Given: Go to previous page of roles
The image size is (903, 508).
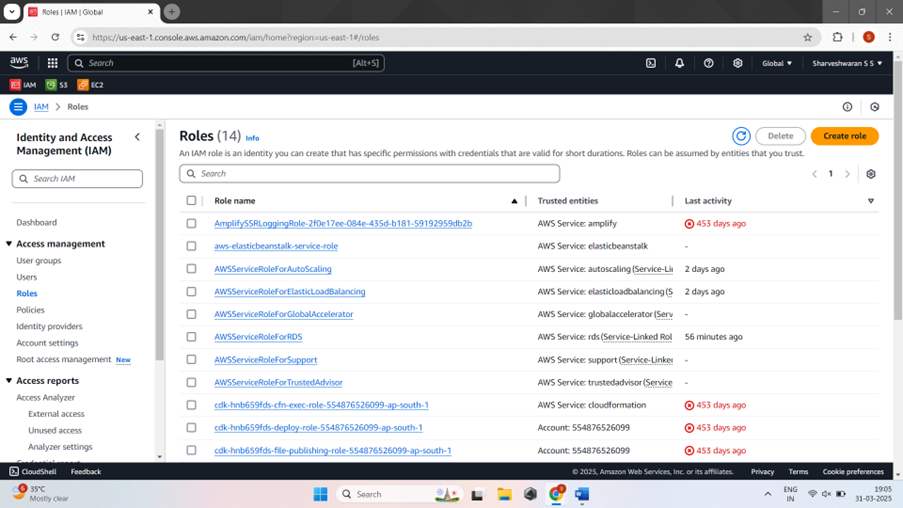Looking at the screenshot, I should (x=814, y=174).
